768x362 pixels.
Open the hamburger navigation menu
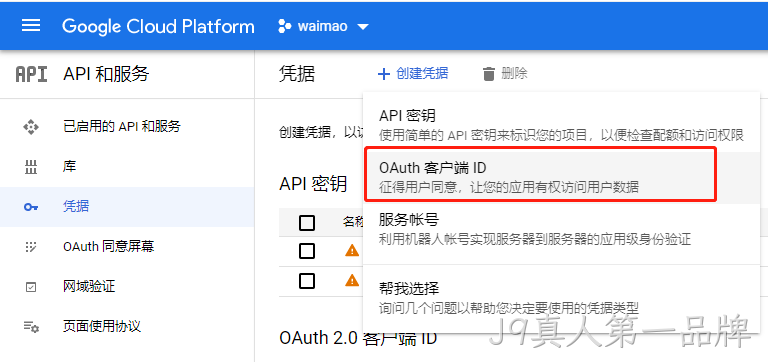pos(31,25)
